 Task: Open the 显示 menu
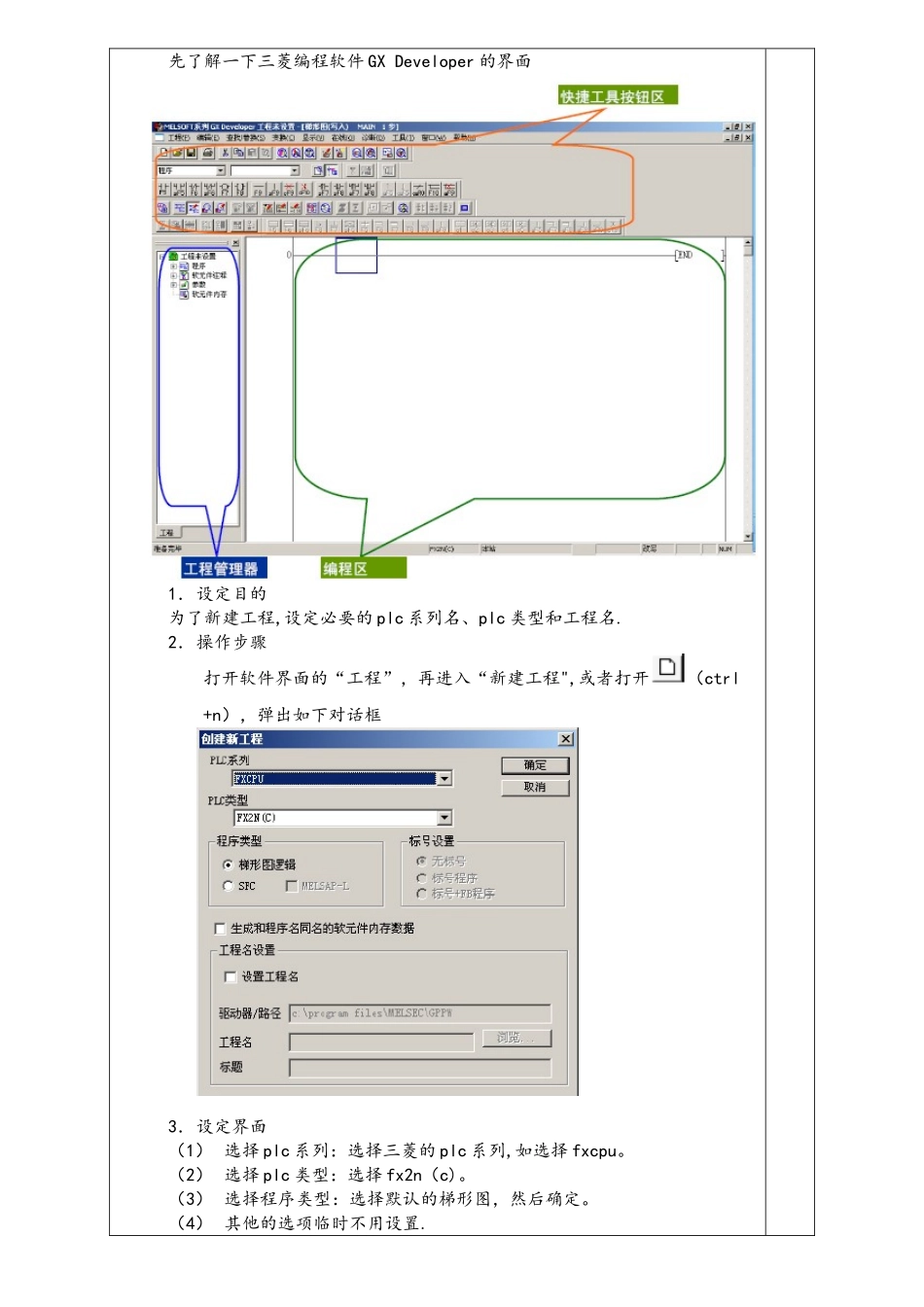pos(312,138)
